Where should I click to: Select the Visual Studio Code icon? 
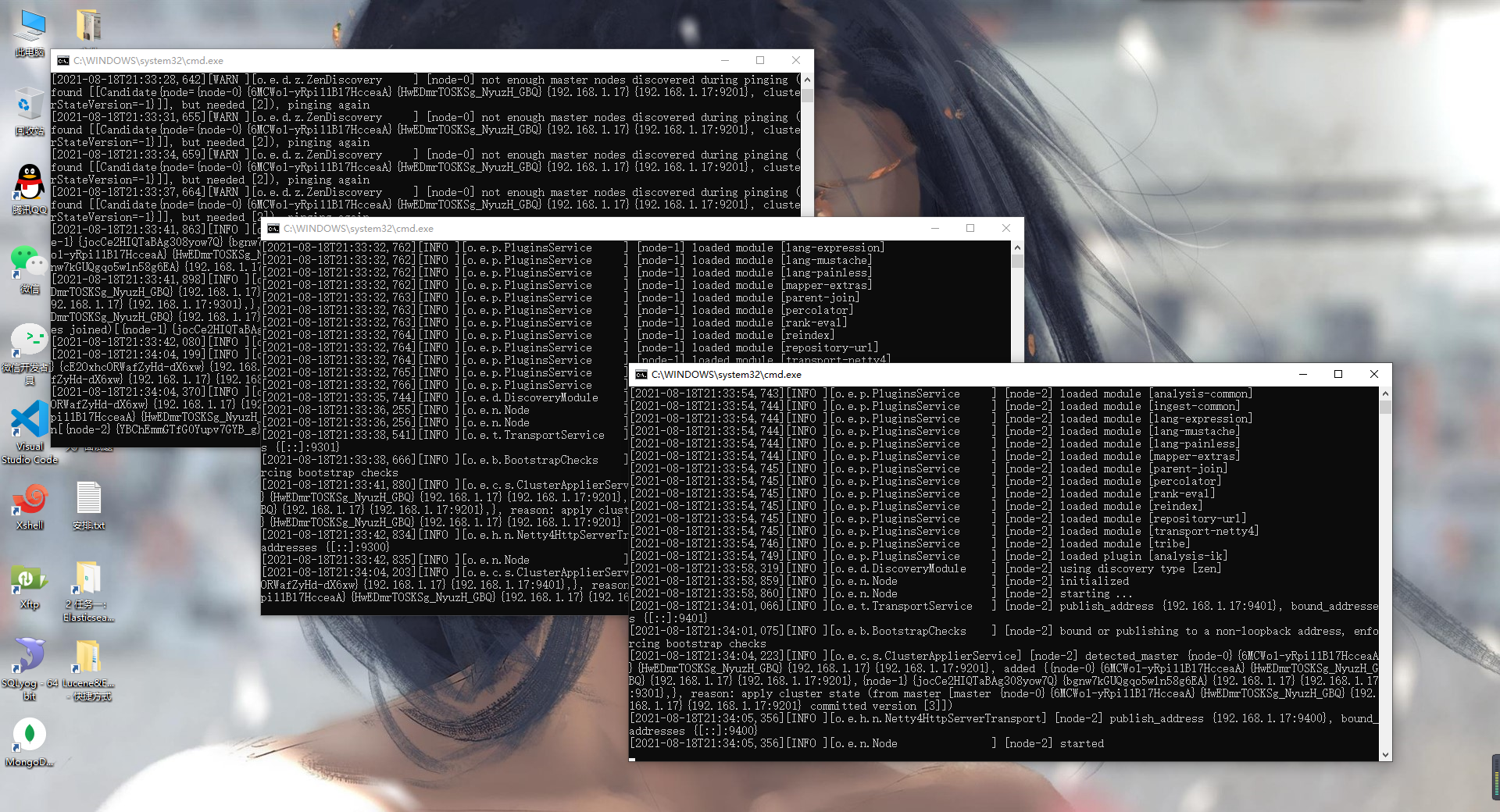pos(30,432)
